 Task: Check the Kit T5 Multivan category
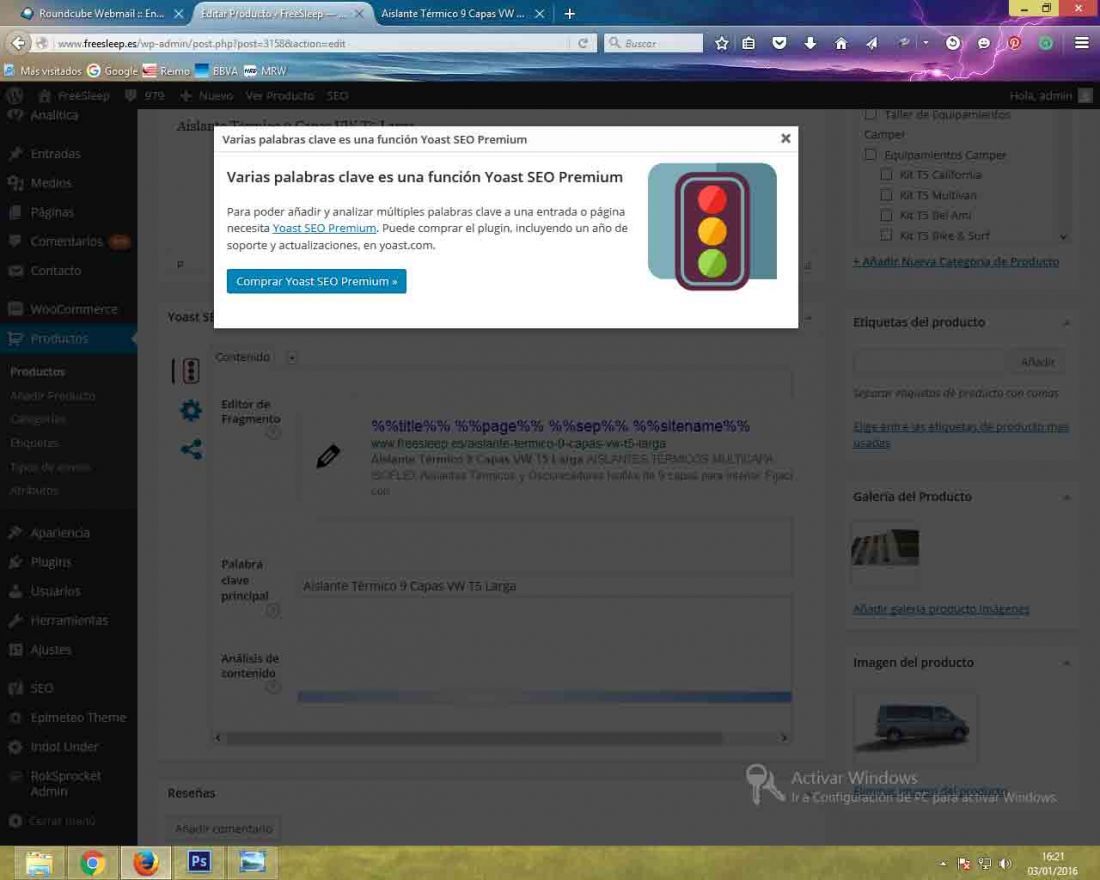[886, 194]
